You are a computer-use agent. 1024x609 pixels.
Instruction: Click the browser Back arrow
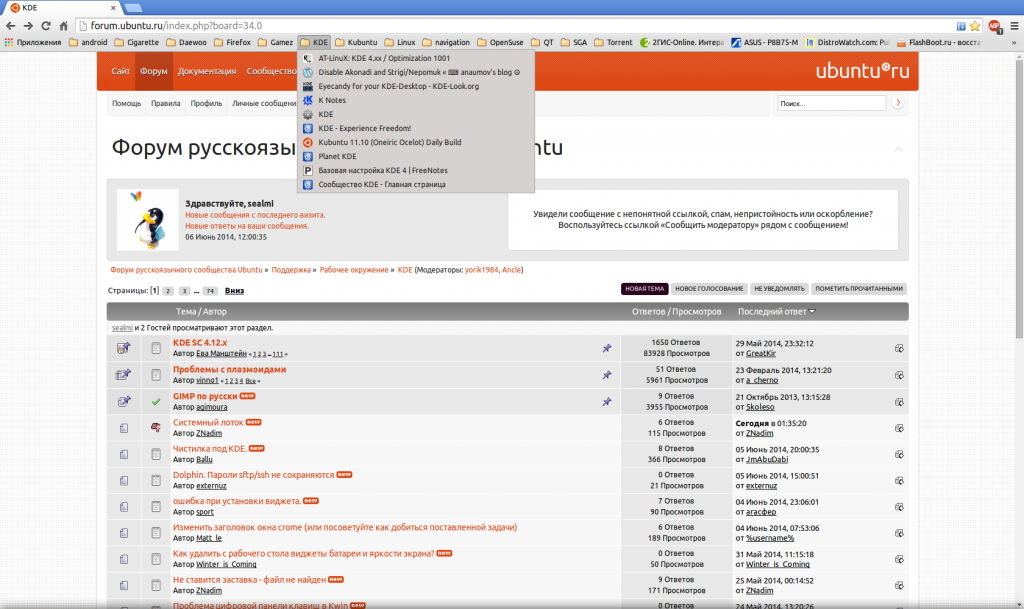tap(10, 26)
